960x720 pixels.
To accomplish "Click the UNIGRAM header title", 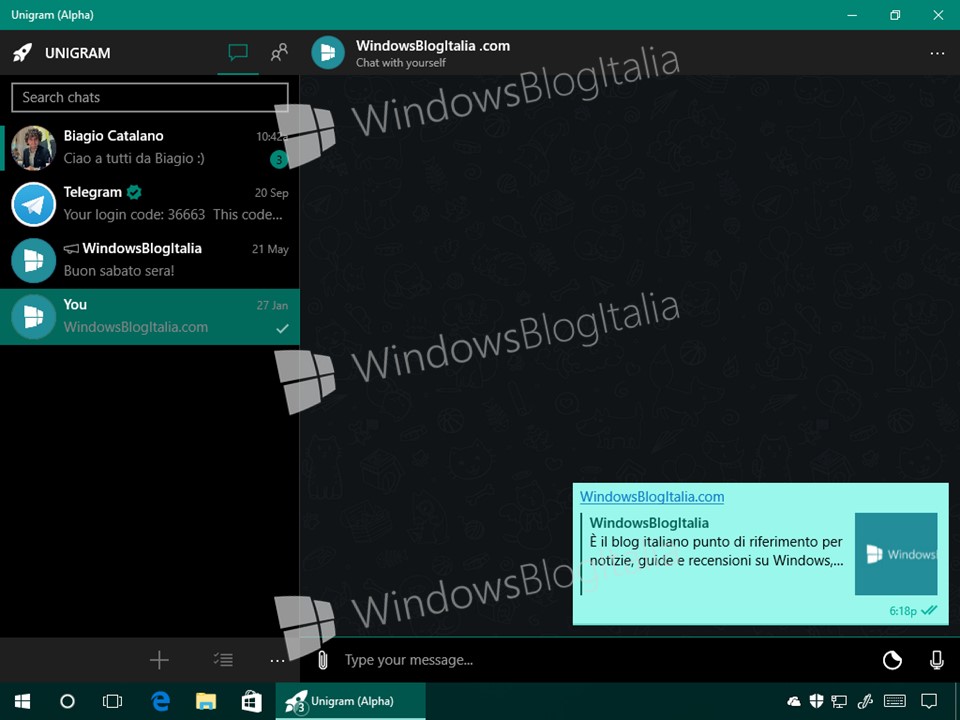I will (x=78, y=53).
